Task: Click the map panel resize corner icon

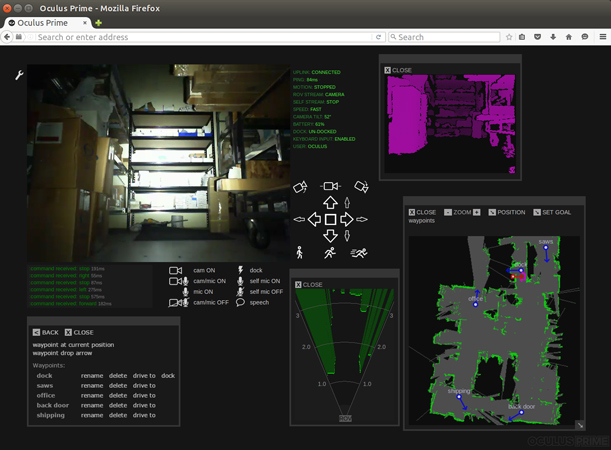Action: click(x=580, y=425)
